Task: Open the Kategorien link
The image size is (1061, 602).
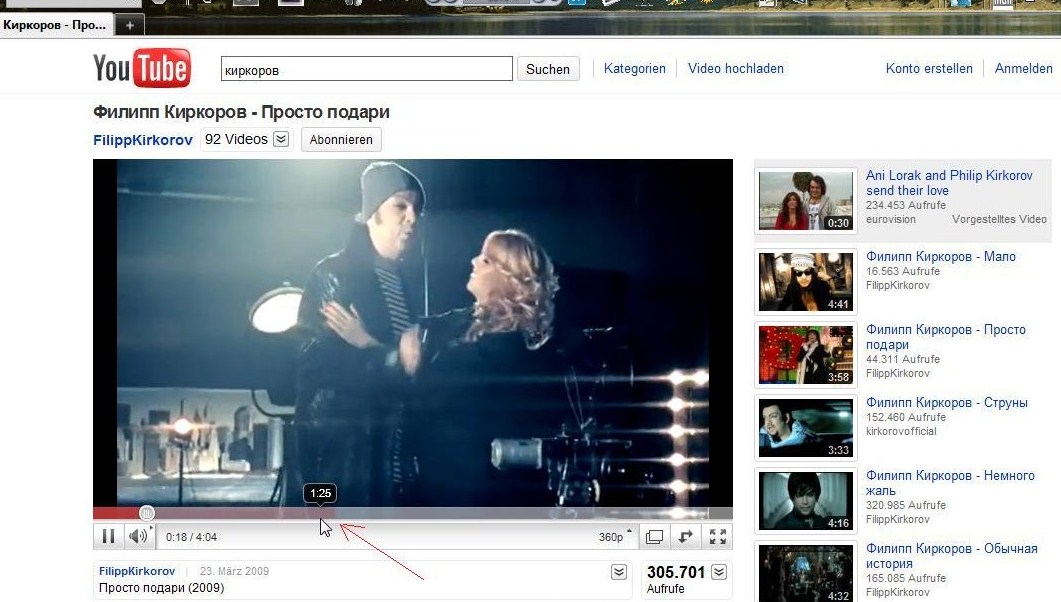Action: click(x=635, y=68)
